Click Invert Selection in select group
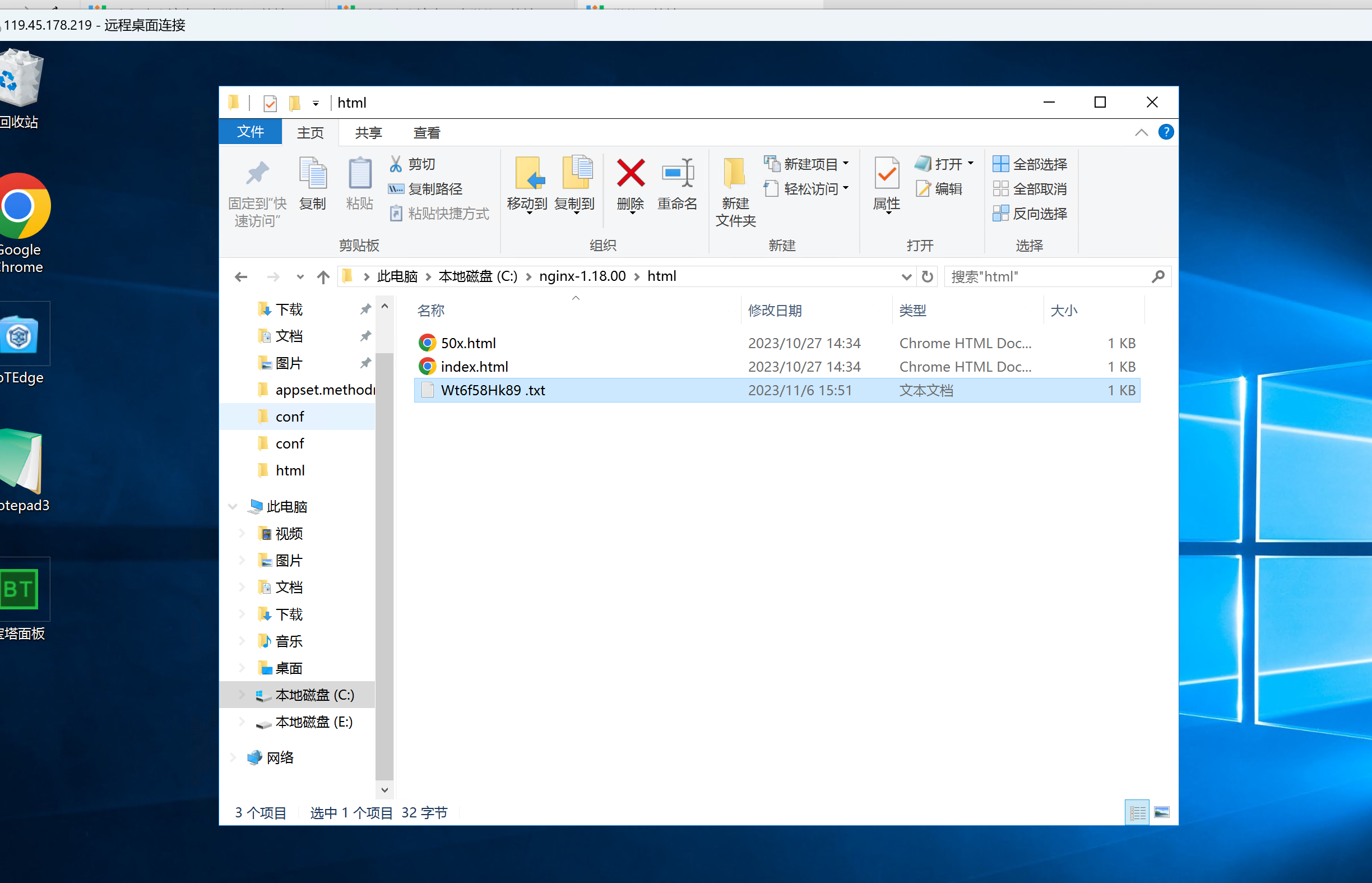The height and width of the screenshot is (883, 1372). pos(1030,214)
